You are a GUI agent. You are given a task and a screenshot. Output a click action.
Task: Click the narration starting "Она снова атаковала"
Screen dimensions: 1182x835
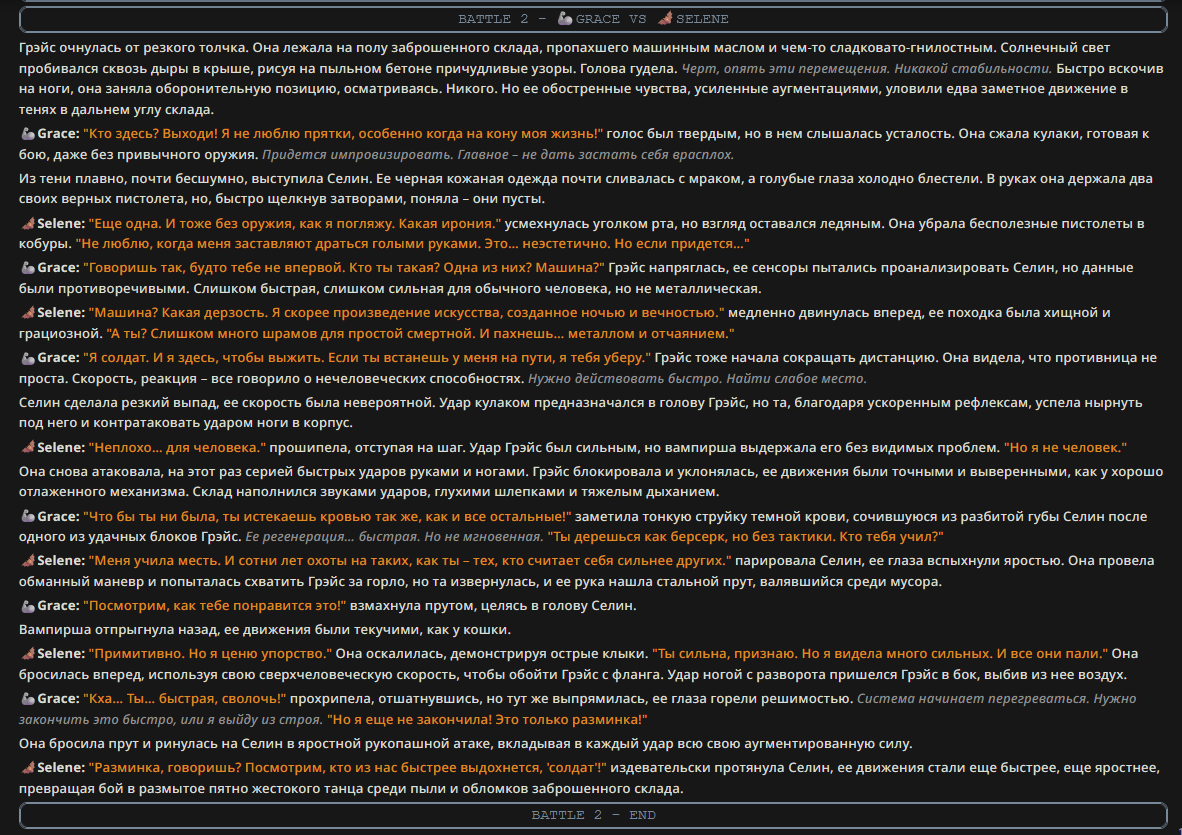click(591, 482)
